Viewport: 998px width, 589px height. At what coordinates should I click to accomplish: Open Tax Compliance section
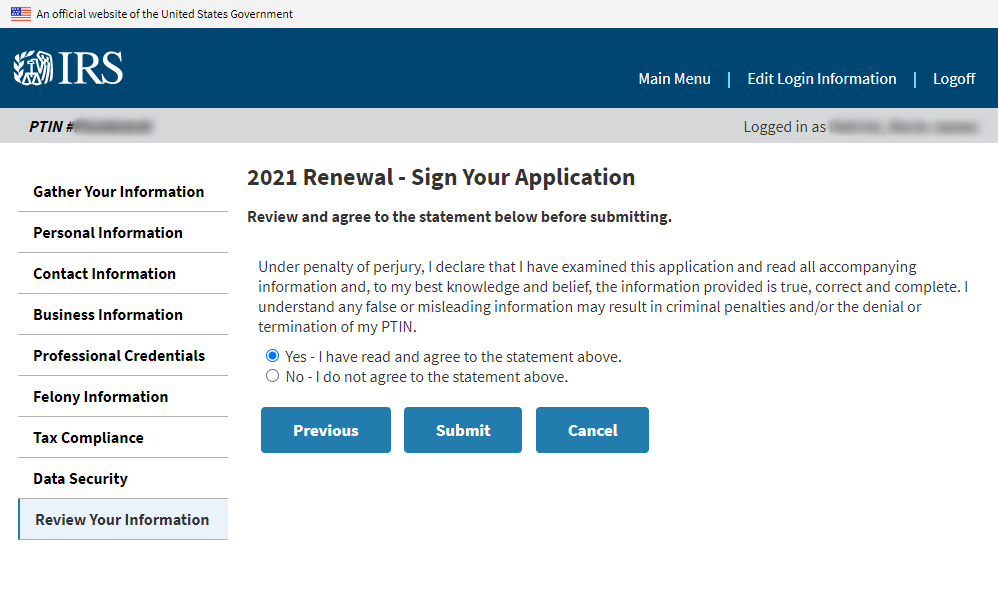(123, 437)
